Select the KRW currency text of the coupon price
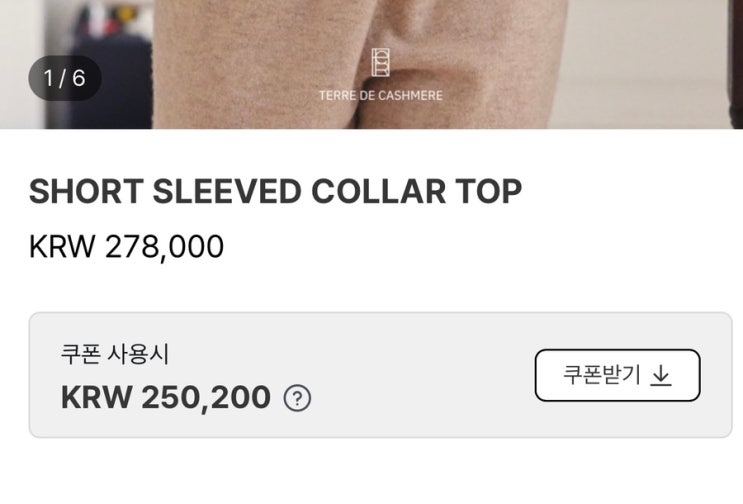This screenshot has width=743, height=504. click(x=97, y=397)
